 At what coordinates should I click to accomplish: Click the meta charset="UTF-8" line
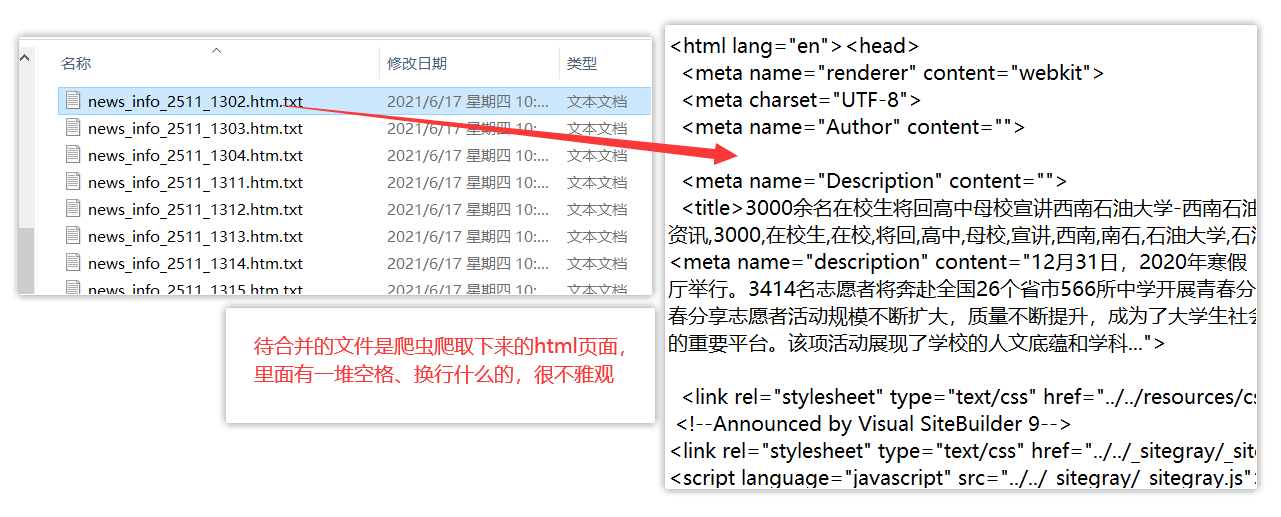click(801, 100)
